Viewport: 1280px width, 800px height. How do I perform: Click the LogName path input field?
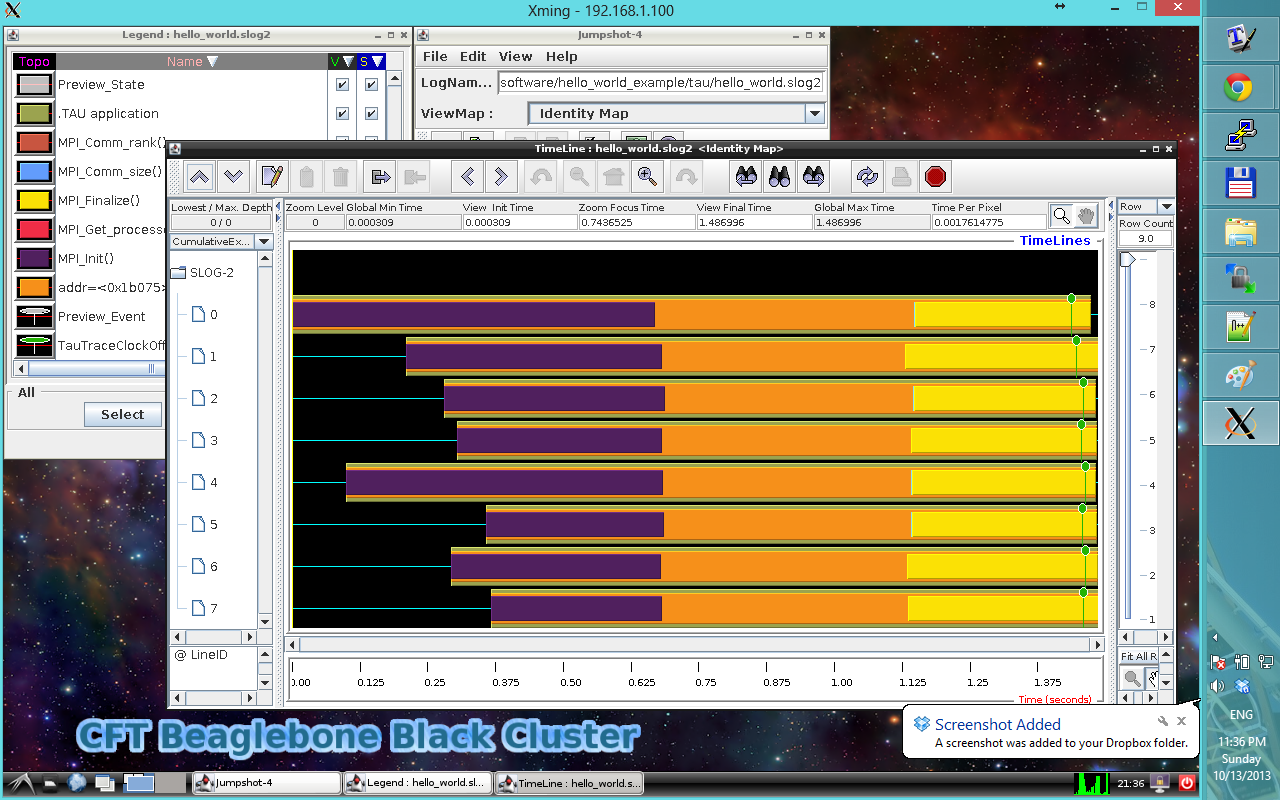point(661,83)
